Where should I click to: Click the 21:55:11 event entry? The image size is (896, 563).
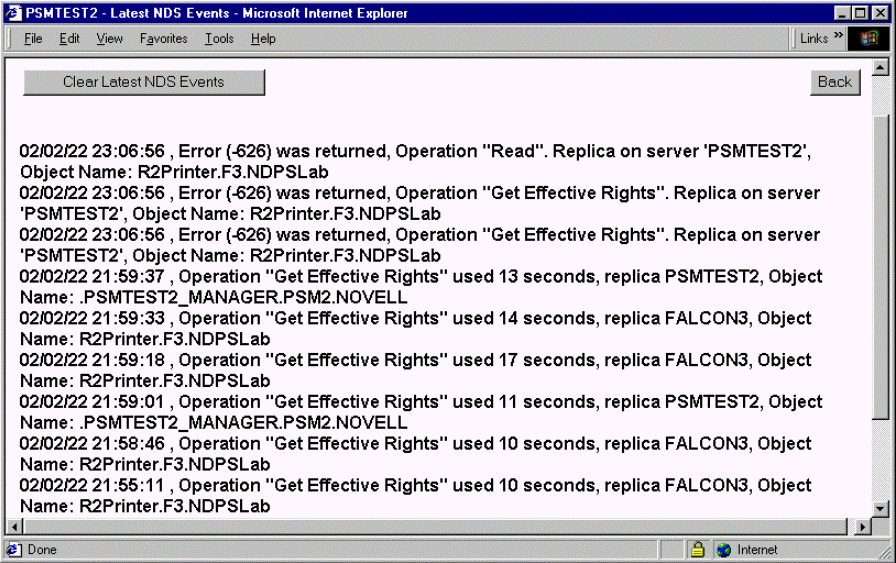415,496
